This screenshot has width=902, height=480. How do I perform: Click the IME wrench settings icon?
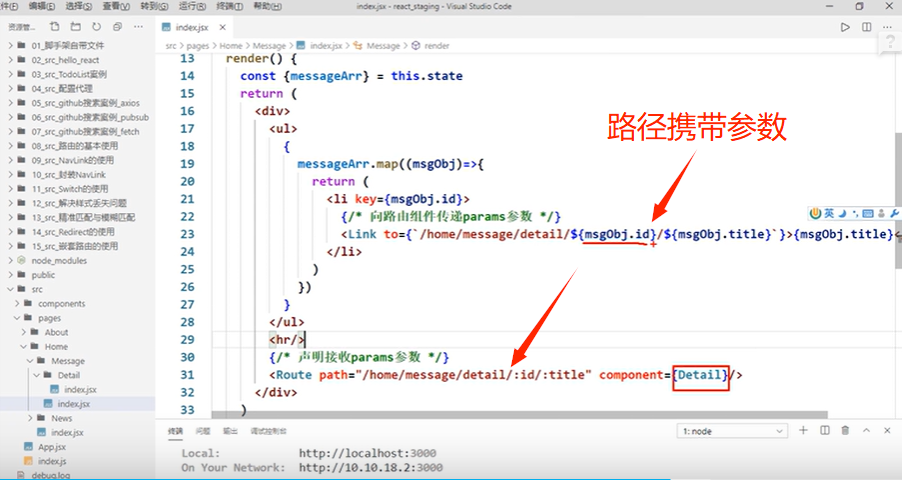tap(895, 214)
